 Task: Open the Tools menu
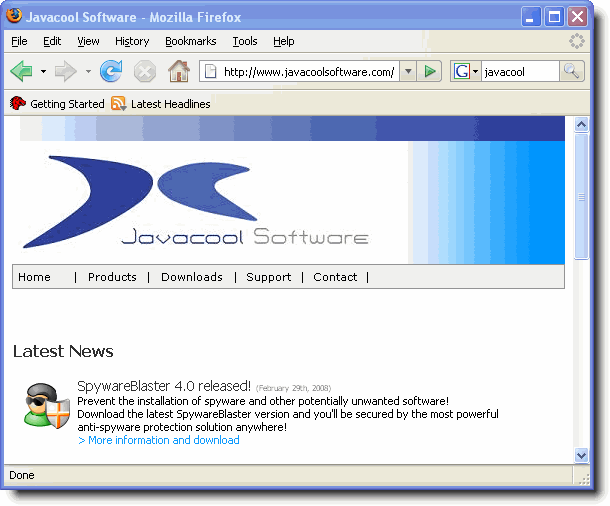click(x=245, y=41)
